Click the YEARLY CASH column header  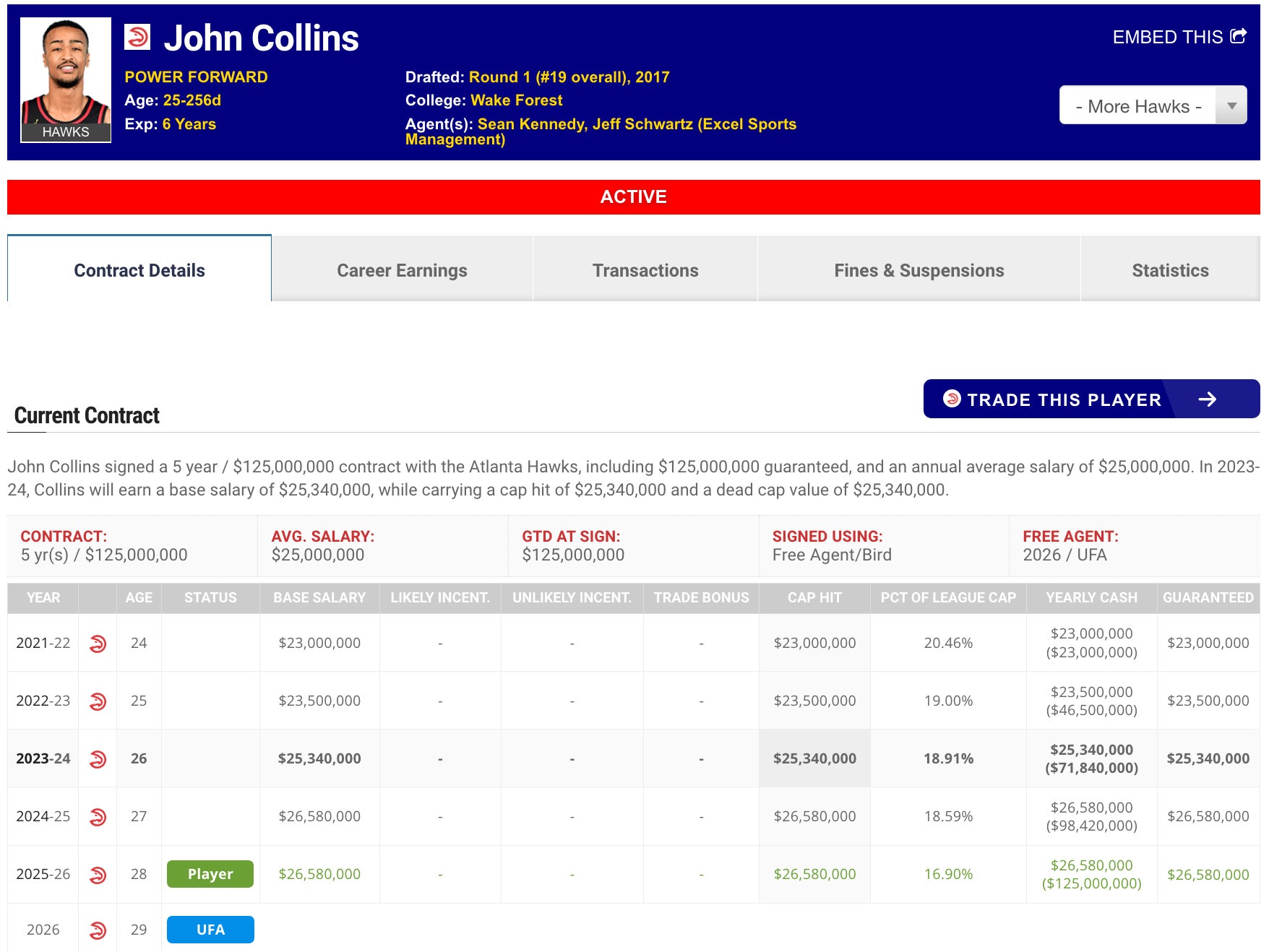(x=1091, y=597)
